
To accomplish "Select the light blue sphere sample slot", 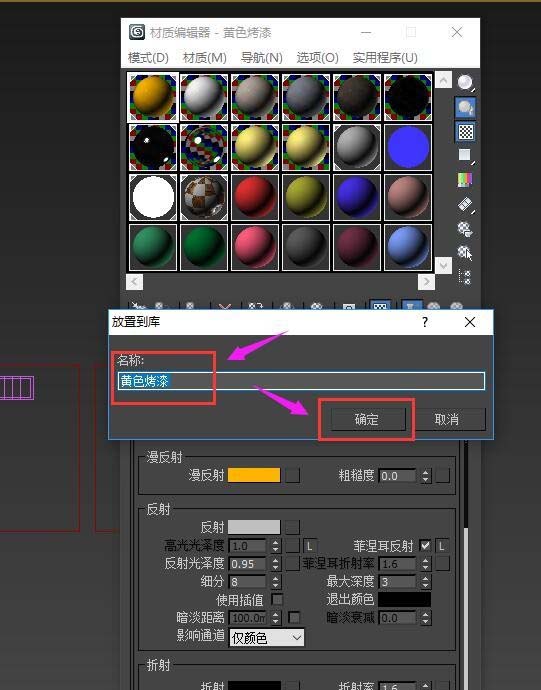I will tap(408, 247).
